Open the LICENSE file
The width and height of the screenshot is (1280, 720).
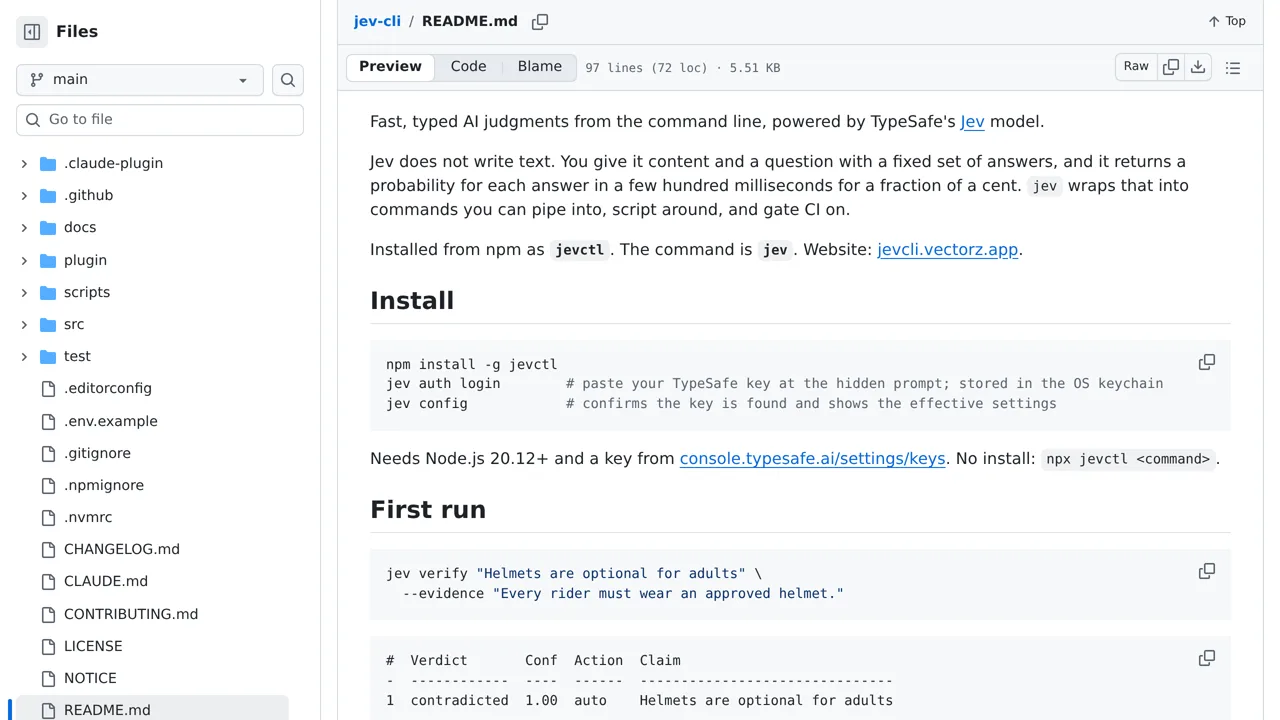coord(93,646)
